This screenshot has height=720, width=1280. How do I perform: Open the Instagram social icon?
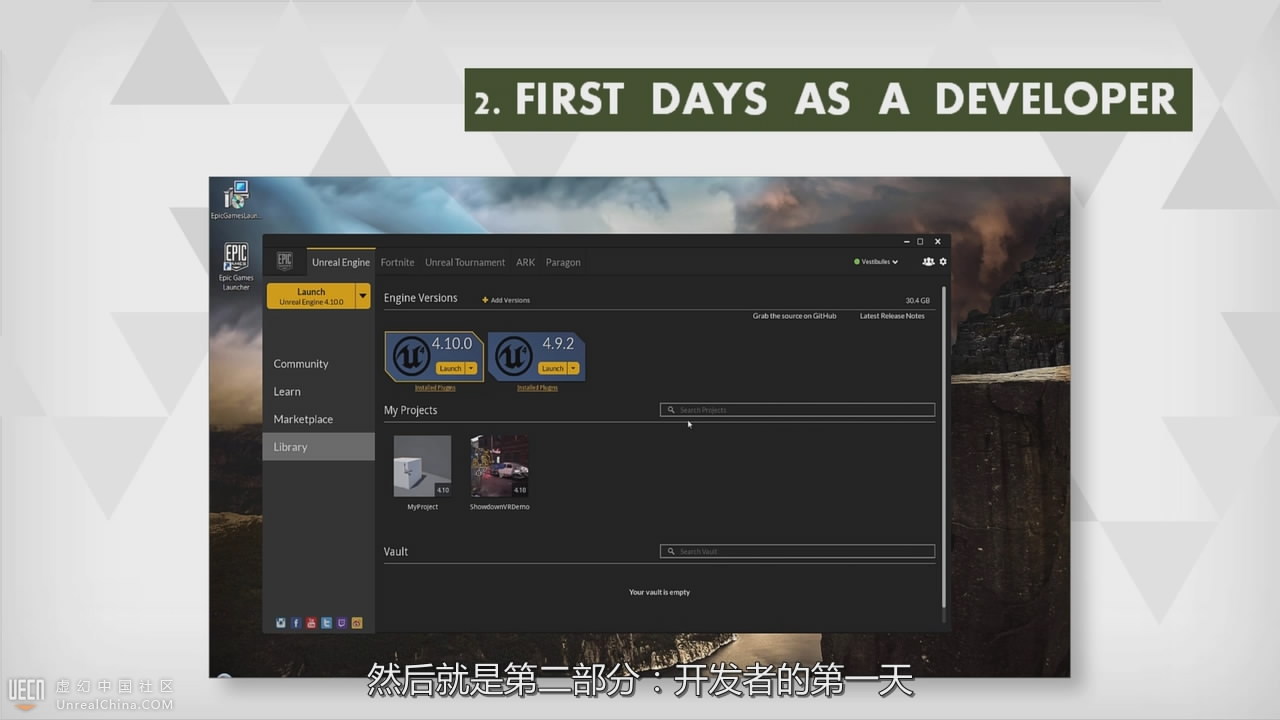281,623
